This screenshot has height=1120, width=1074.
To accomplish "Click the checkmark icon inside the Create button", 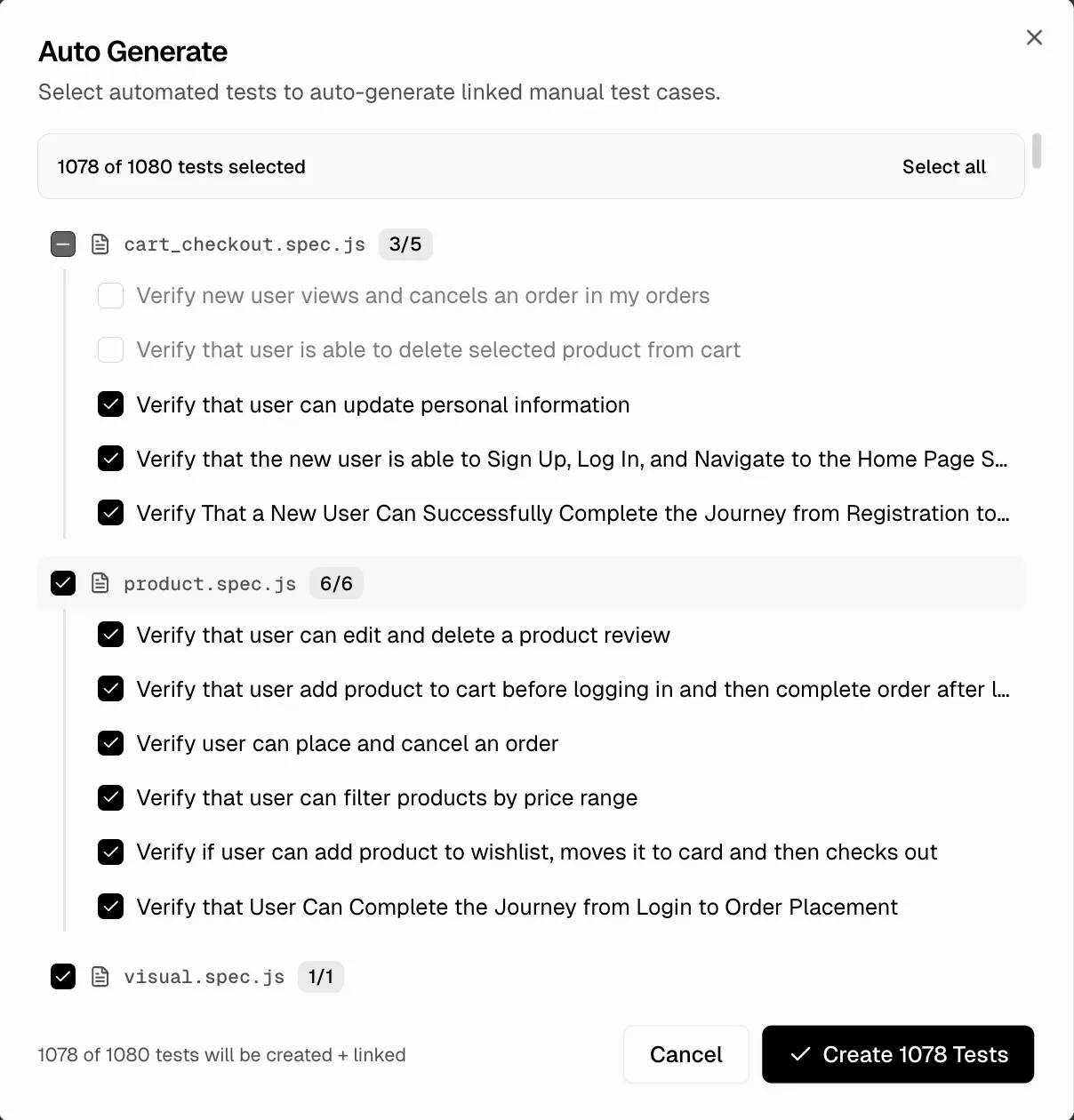I will pos(799,1054).
